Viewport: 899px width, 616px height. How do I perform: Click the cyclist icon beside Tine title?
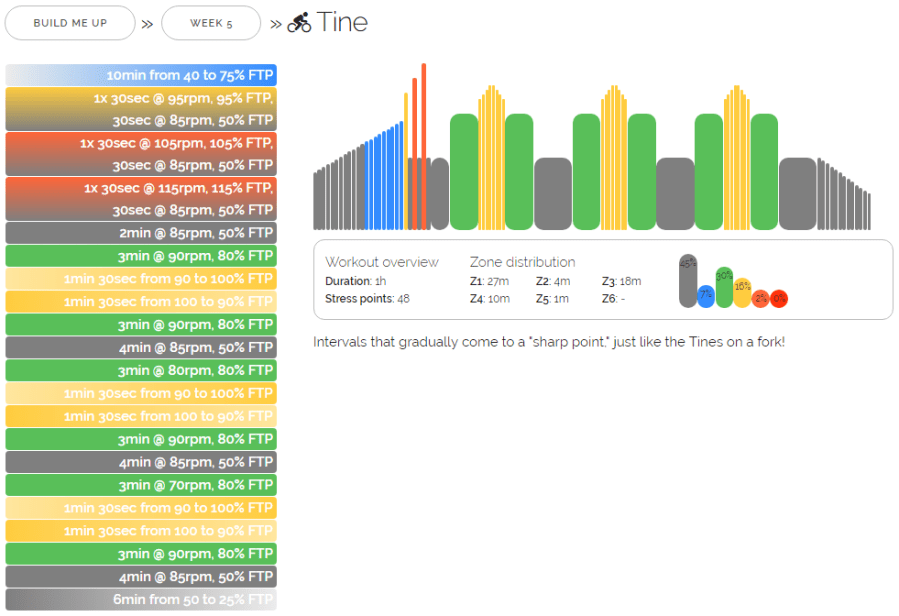[x=299, y=22]
